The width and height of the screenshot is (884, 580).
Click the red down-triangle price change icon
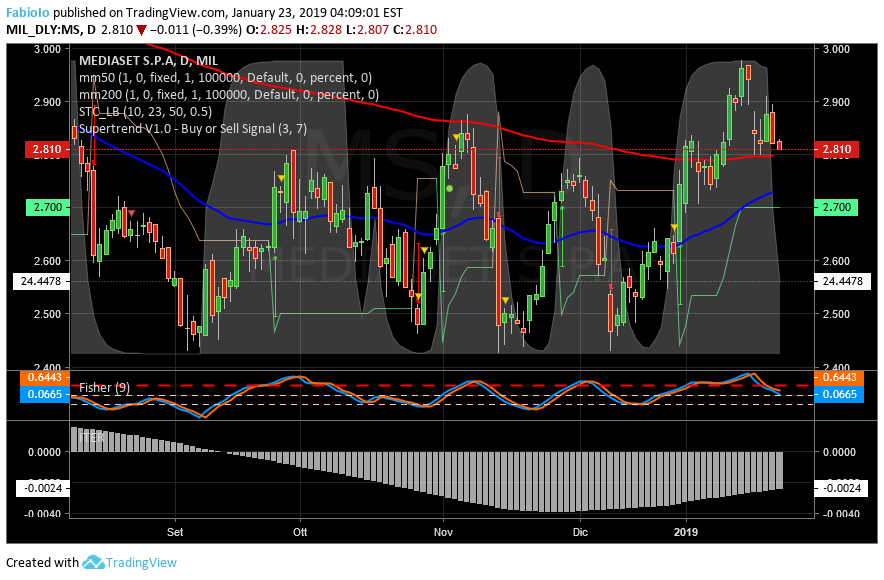[x=141, y=30]
